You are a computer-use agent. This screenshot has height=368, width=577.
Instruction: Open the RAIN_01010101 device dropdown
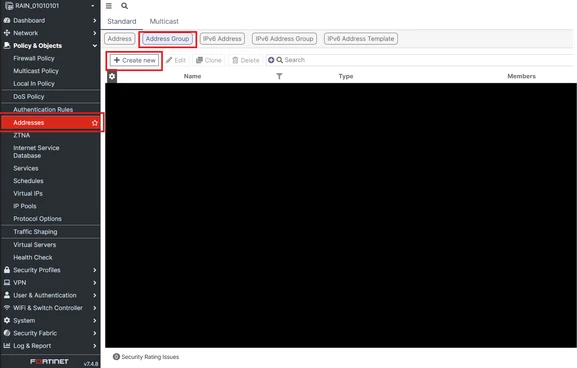92,6
